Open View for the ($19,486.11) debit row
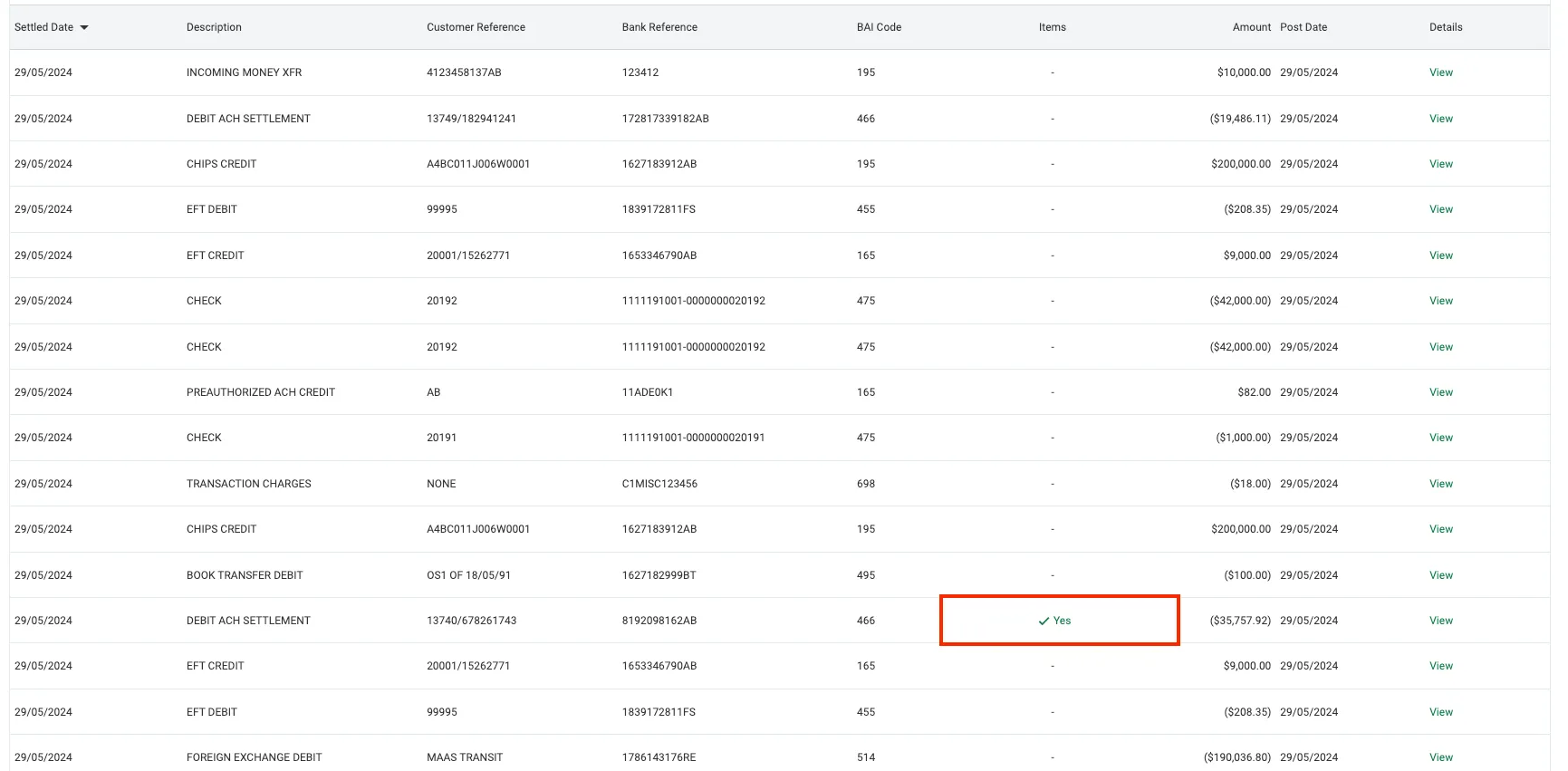Image resolution: width=1568 pixels, height=771 pixels. pos(1441,119)
